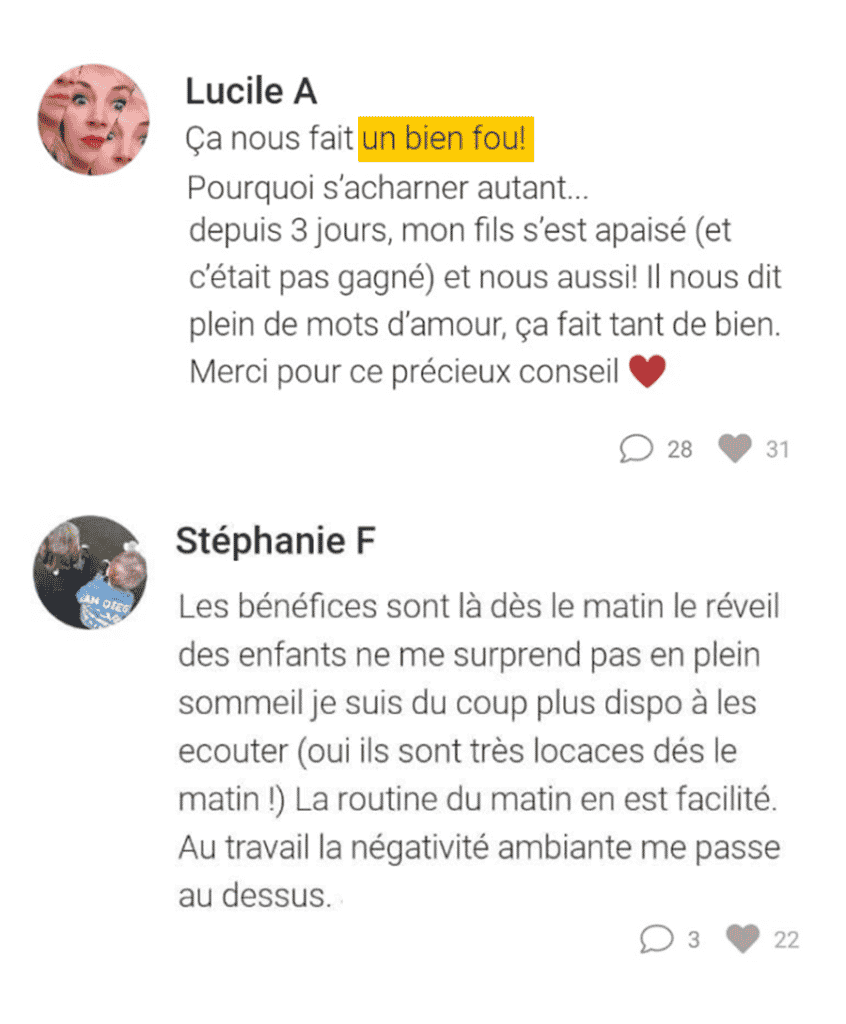
Task: Like Stéphanie F's comment with heart icon
Action: coord(742,939)
